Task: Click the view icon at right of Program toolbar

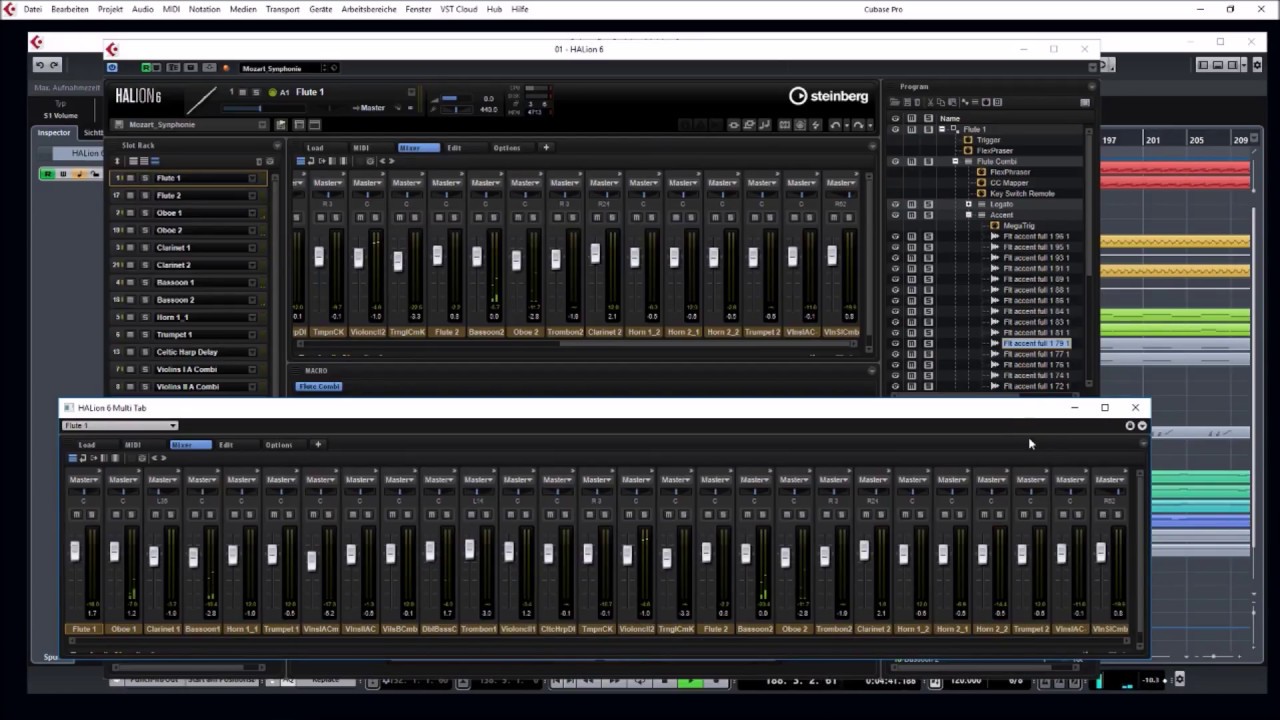Action: 1085,102
